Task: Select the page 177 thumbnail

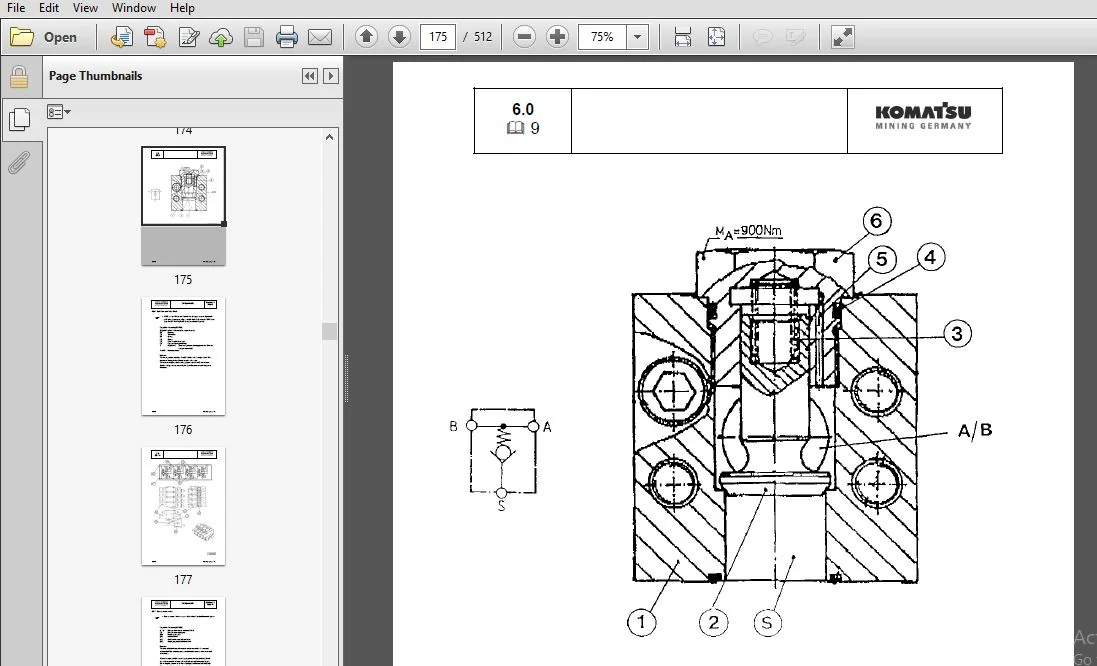Action: 183,506
